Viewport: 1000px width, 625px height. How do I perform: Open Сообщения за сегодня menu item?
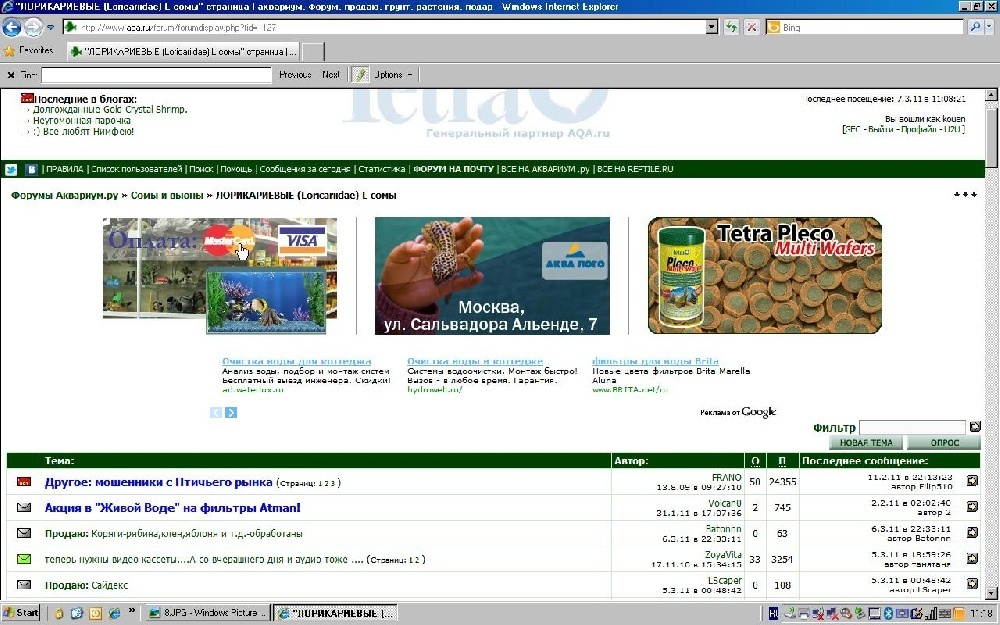[305, 169]
